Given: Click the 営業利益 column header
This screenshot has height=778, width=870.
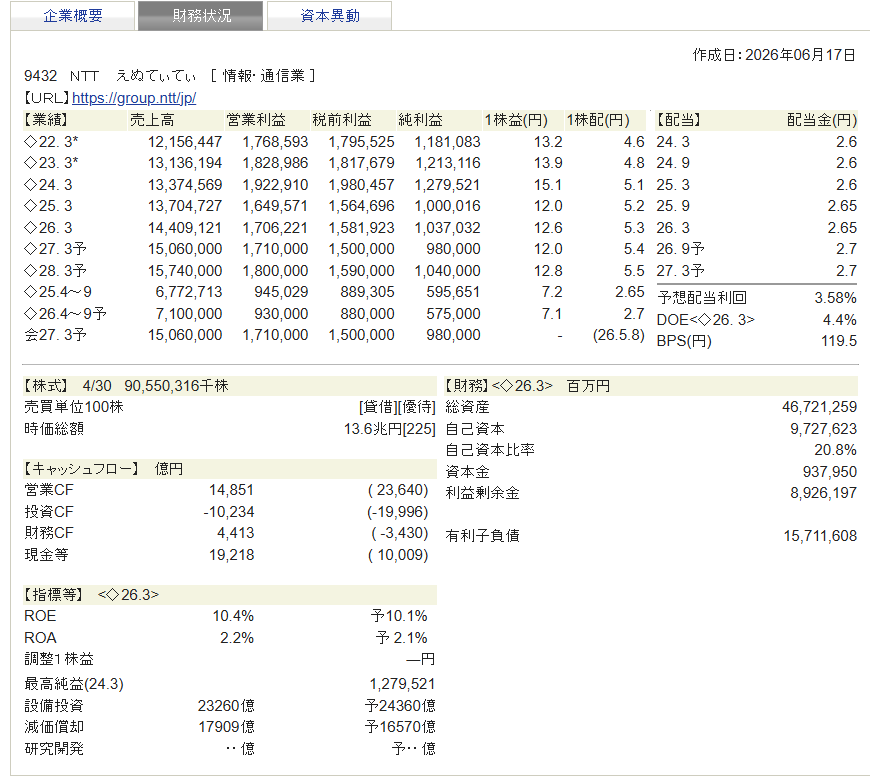Looking at the screenshot, I should click(x=256, y=120).
